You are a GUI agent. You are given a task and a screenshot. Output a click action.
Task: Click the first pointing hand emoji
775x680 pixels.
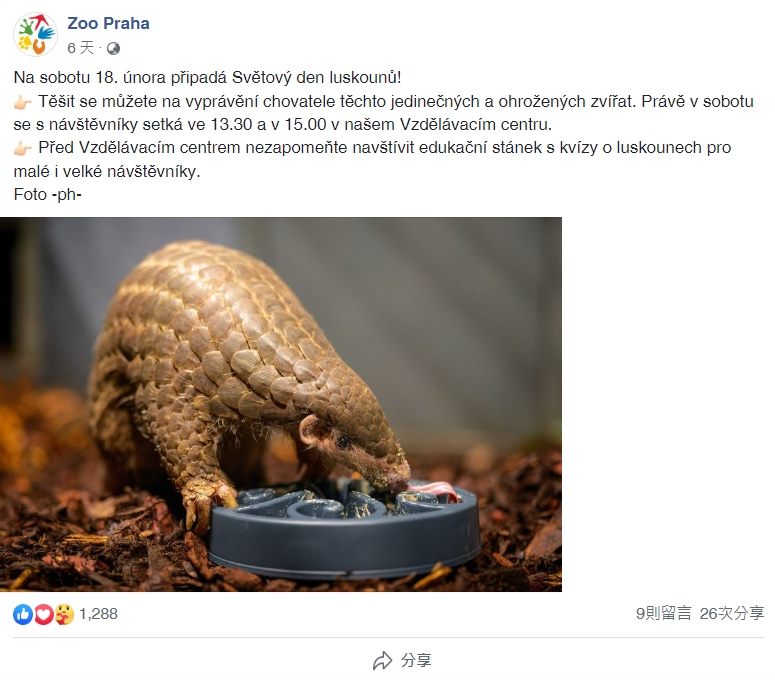23,102
